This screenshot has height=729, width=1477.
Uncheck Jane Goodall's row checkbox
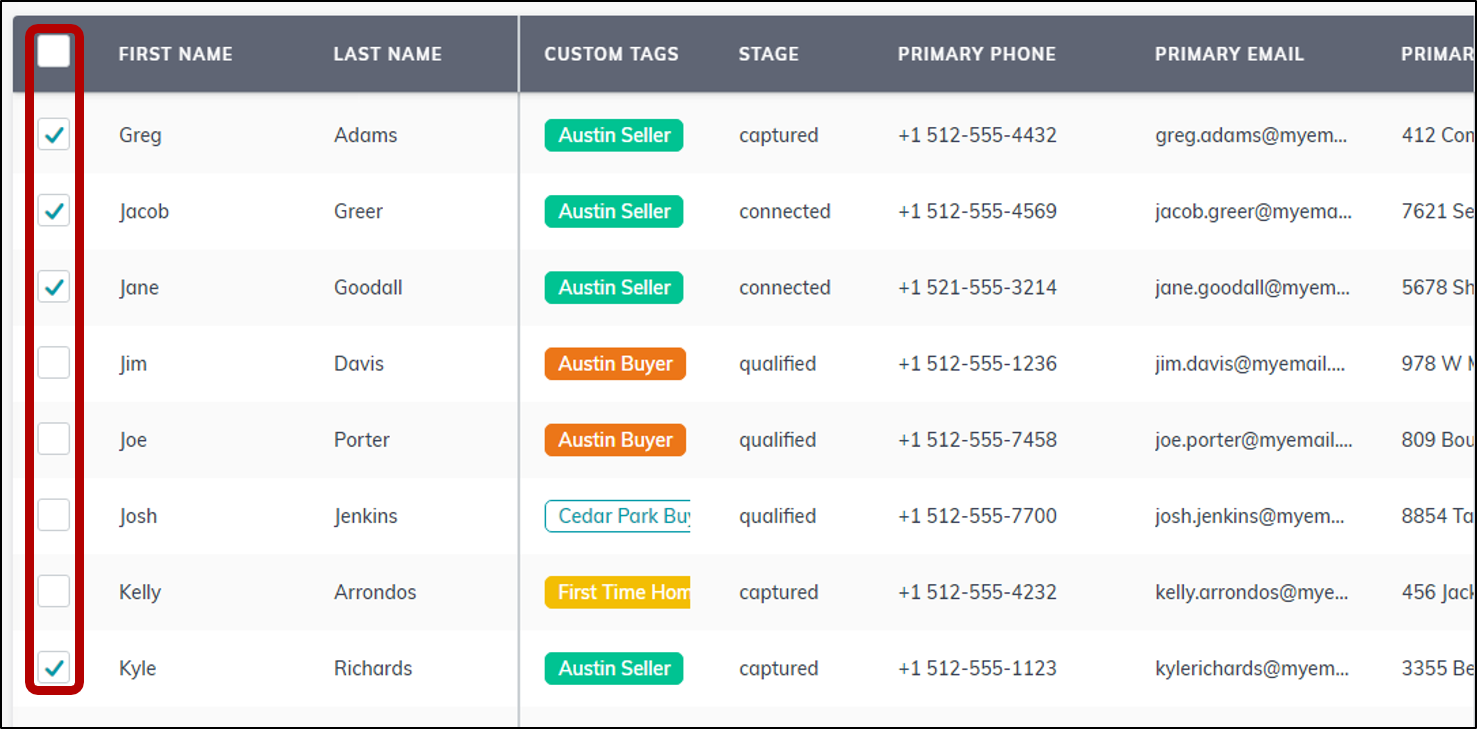(x=53, y=286)
